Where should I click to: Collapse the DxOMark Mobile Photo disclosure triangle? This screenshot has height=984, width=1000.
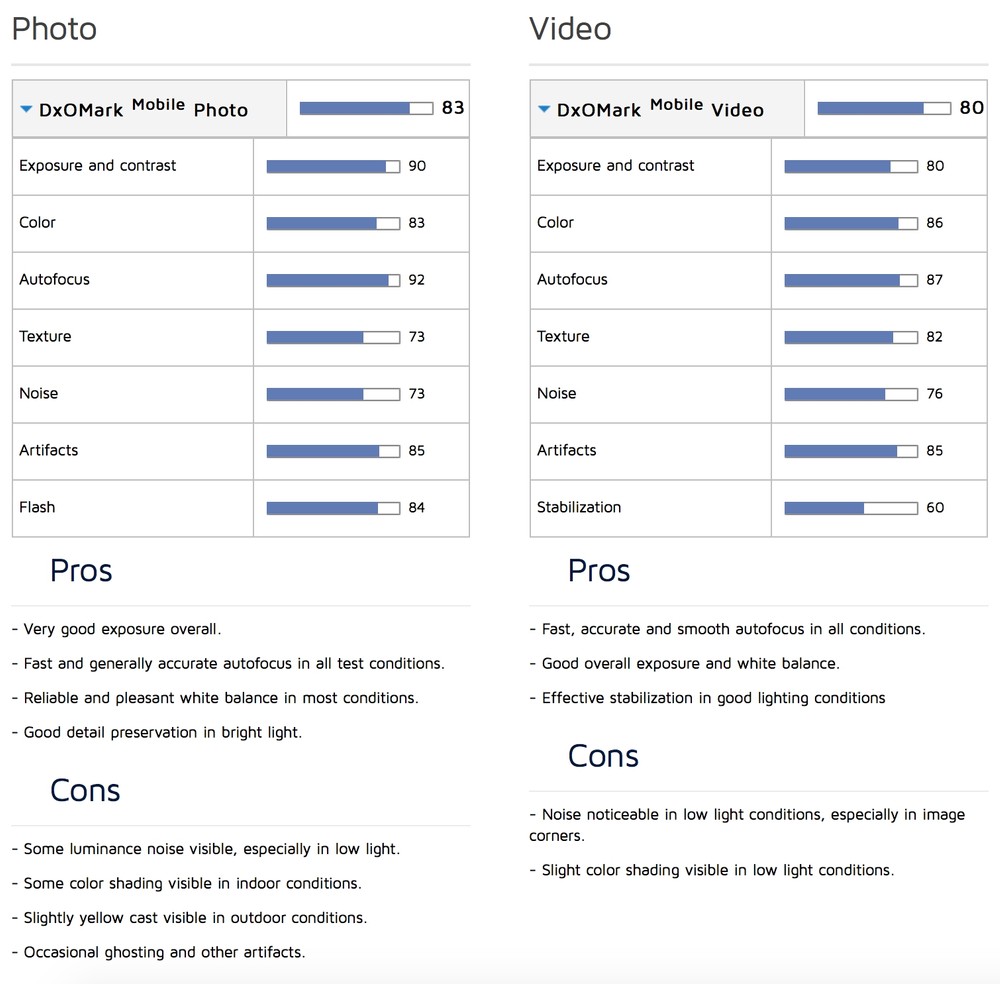(26, 109)
